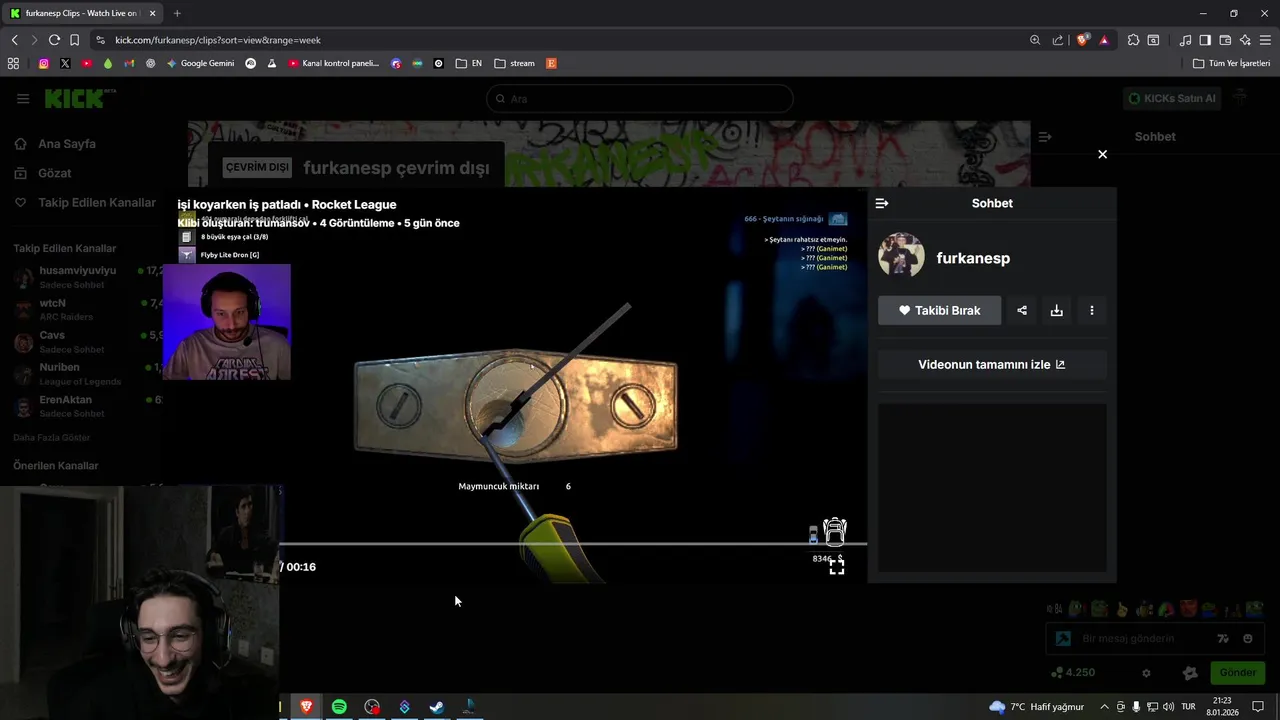The image size is (1280, 720).
Task: Collapse background page chat panel arrow
Action: click(x=1044, y=137)
